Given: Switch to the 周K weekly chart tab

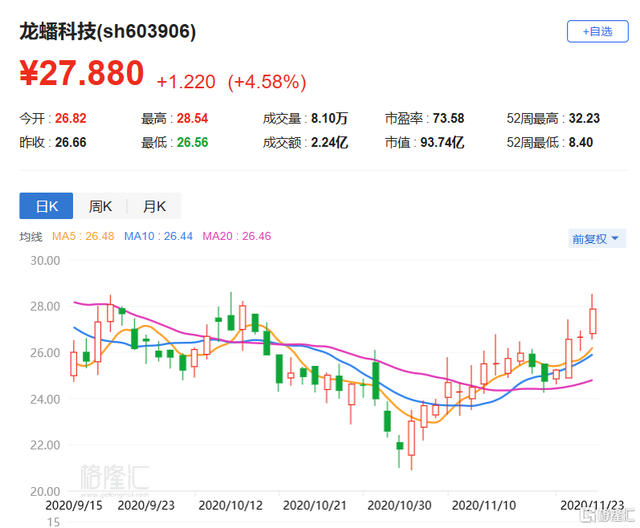Looking at the screenshot, I should [100, 206].
